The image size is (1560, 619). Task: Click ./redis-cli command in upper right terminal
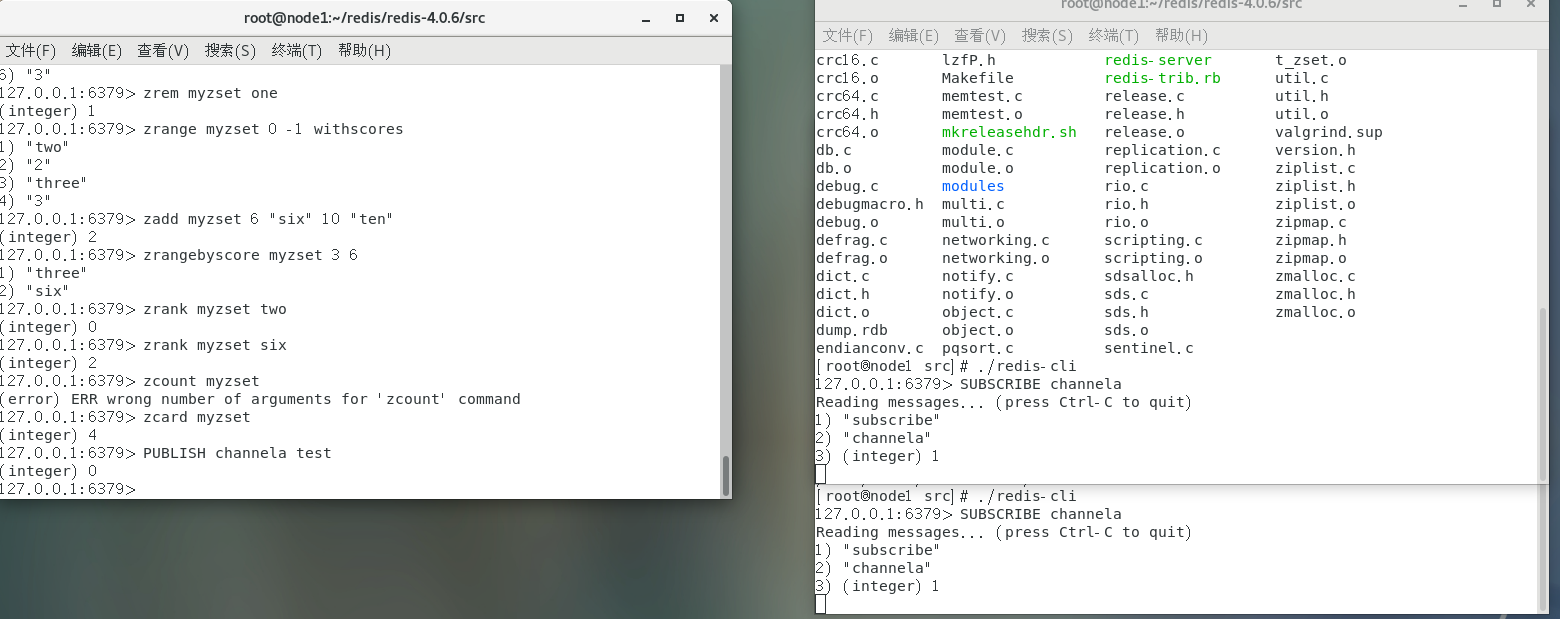click(x=1027, y=366)
